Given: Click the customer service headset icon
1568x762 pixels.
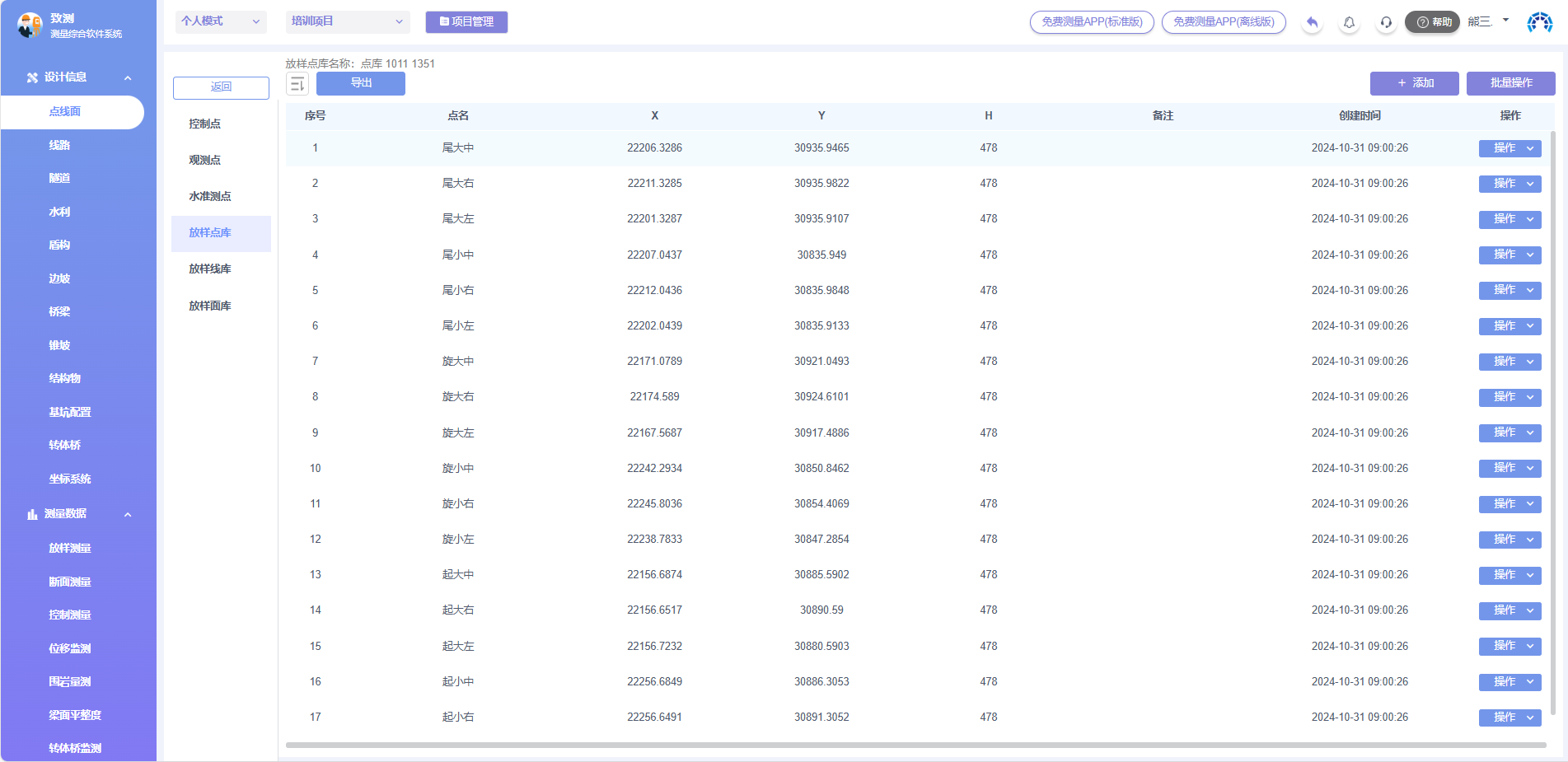Looking at the screenshot, I should click(x=1386, y=22).
